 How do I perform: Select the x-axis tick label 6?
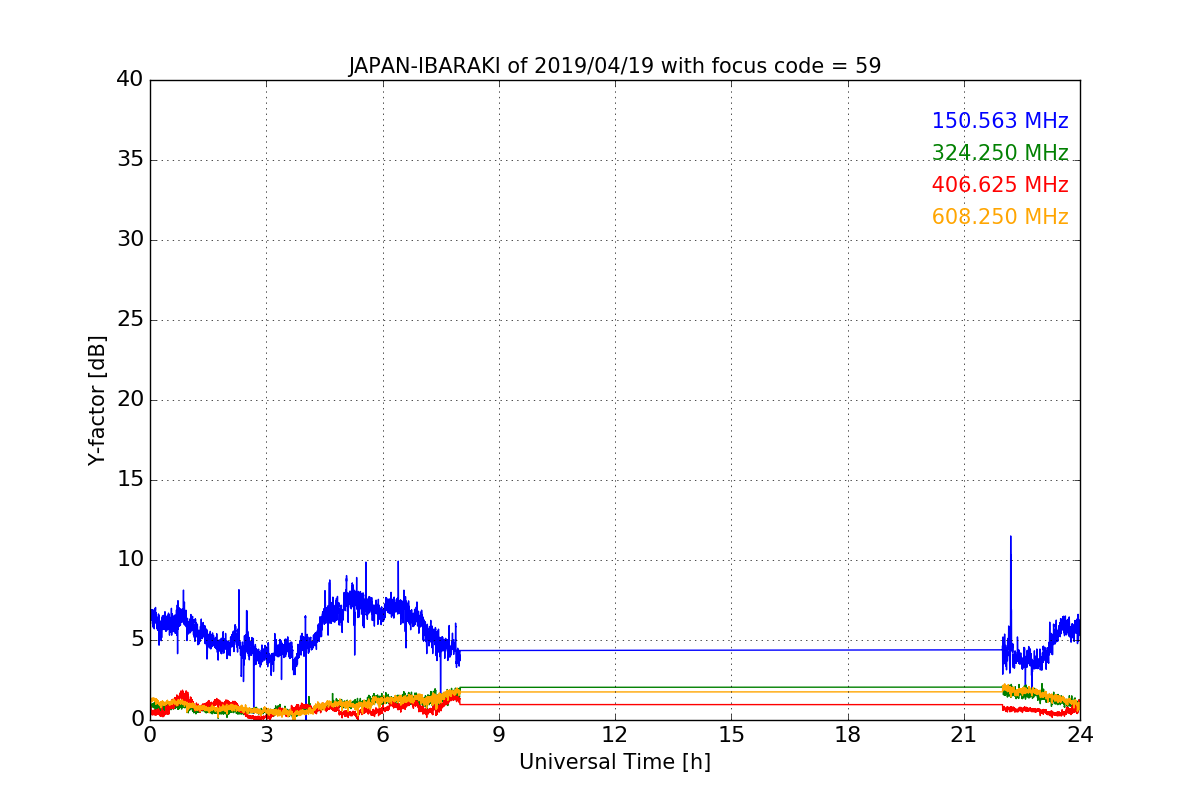(382, 734)
